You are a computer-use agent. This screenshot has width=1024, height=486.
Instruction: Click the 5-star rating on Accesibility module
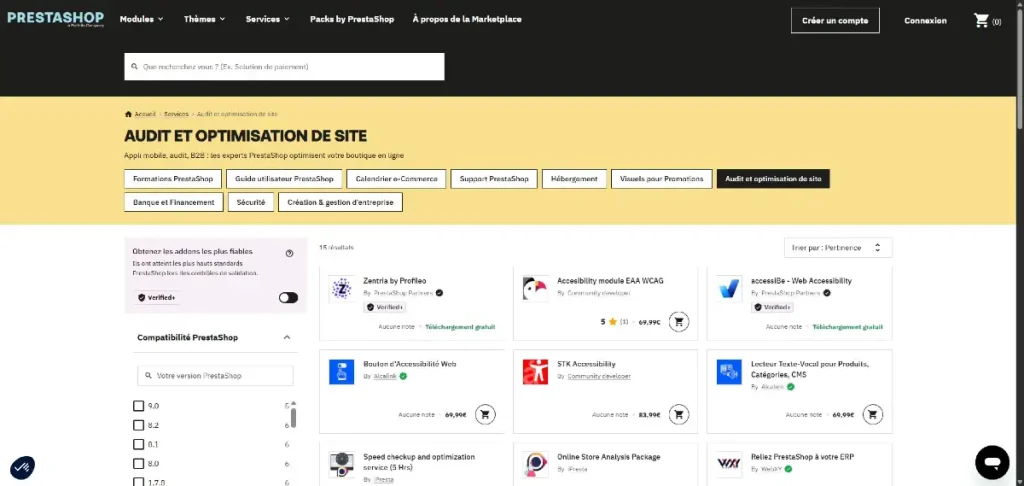615,322
